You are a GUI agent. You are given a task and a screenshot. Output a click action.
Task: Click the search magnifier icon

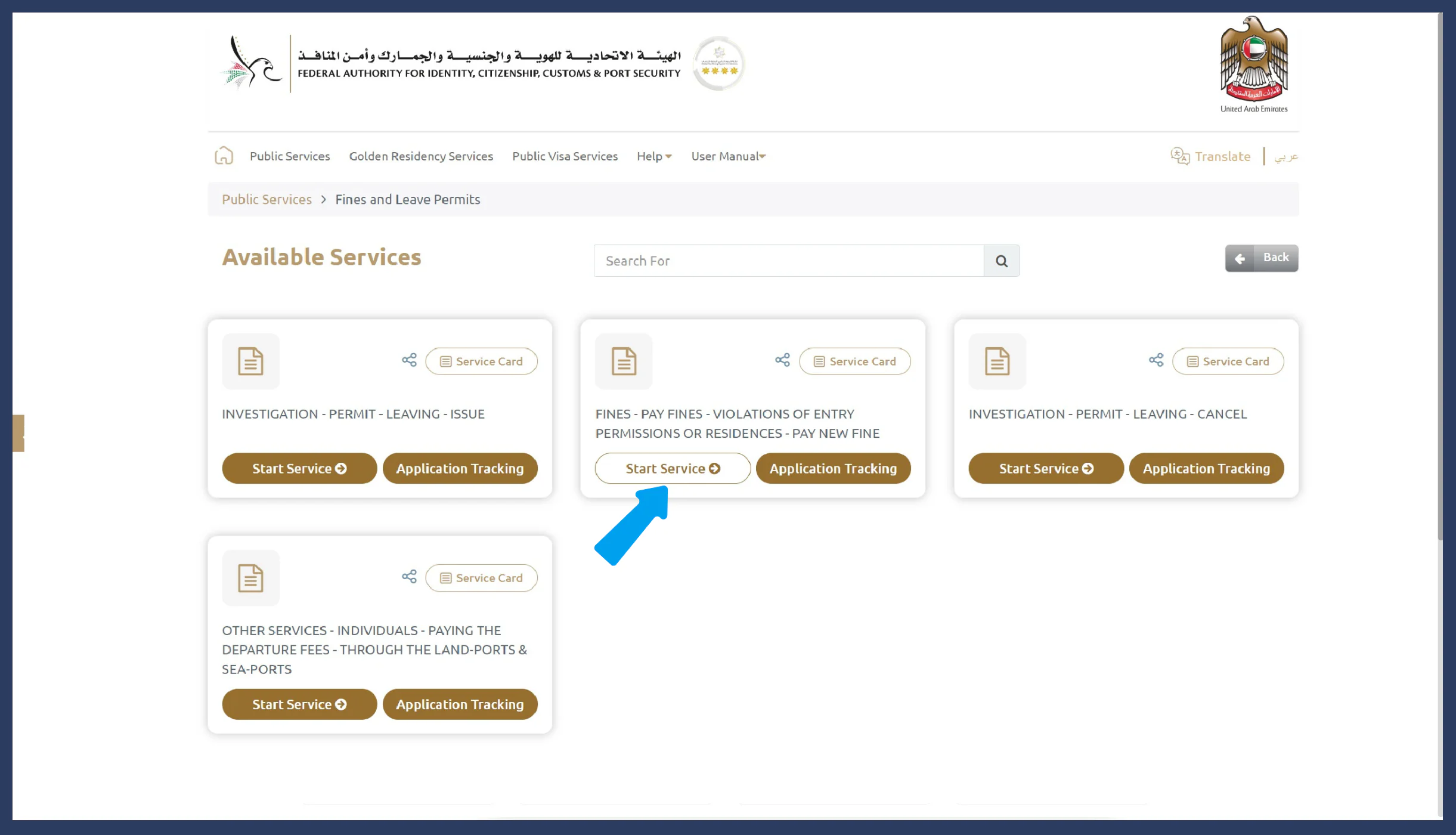(1001, 261)
